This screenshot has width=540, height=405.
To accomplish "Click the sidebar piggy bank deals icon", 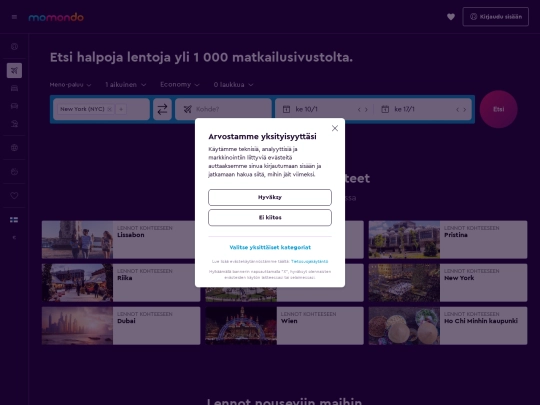I will [x=14, y=172].
